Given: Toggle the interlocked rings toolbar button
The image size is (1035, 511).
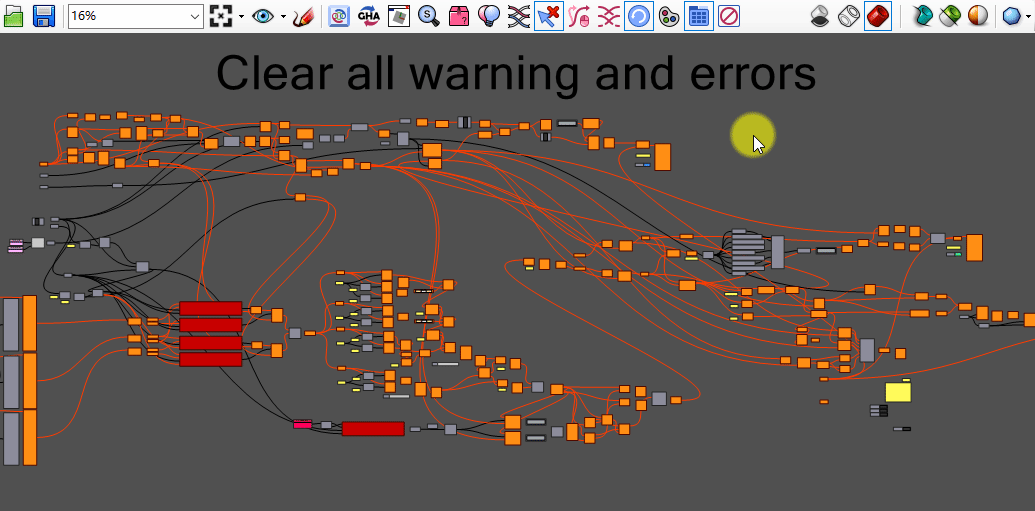Looking at the screenshot, I should point(339,16).
